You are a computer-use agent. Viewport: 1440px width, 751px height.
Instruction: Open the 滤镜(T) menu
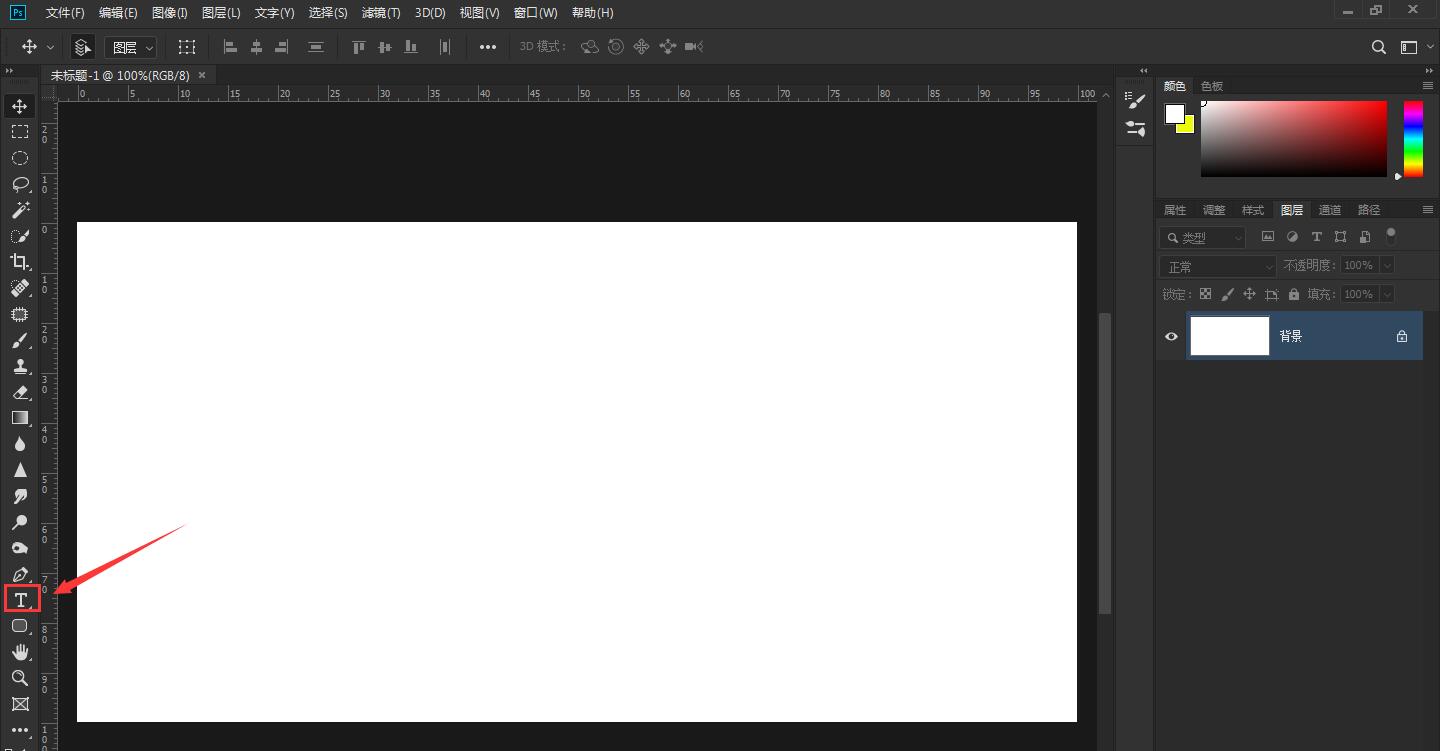pyautogui.click(x=381, y=13)
